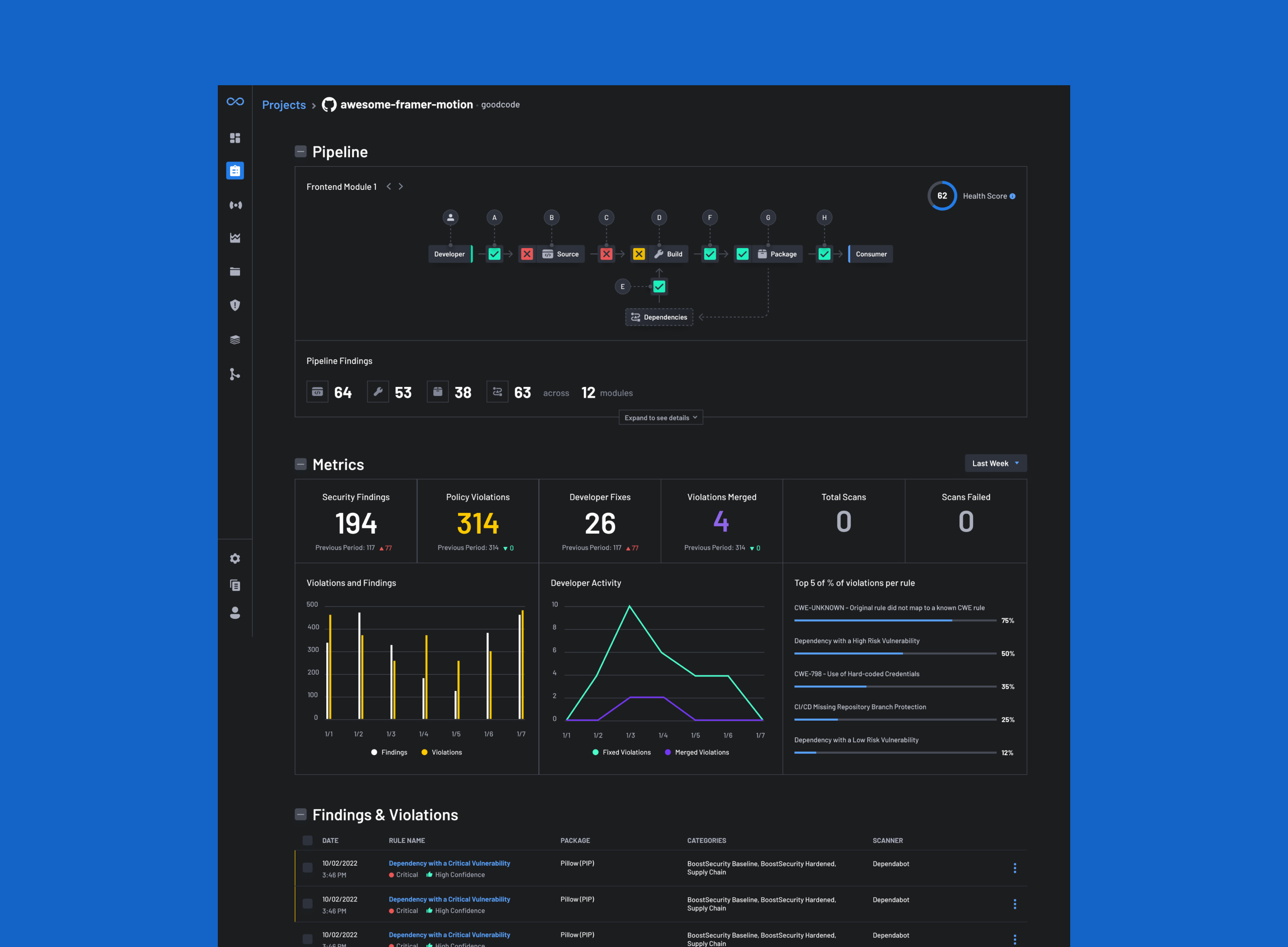Go to previous module with left chevron

pyautogui.click(x=389, y=186)
